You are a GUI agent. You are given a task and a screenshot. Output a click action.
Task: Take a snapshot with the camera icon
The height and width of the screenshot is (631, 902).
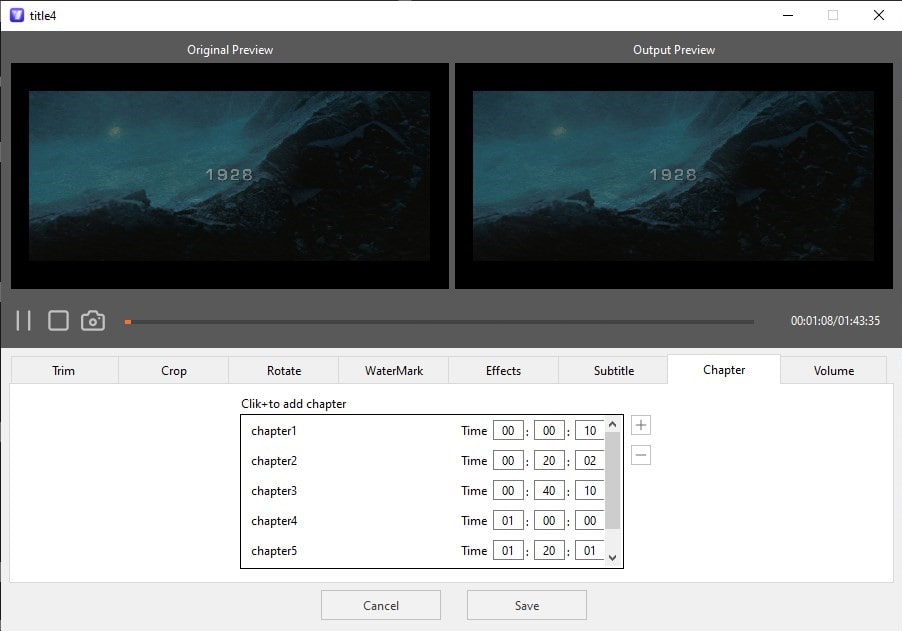(92, 320)
